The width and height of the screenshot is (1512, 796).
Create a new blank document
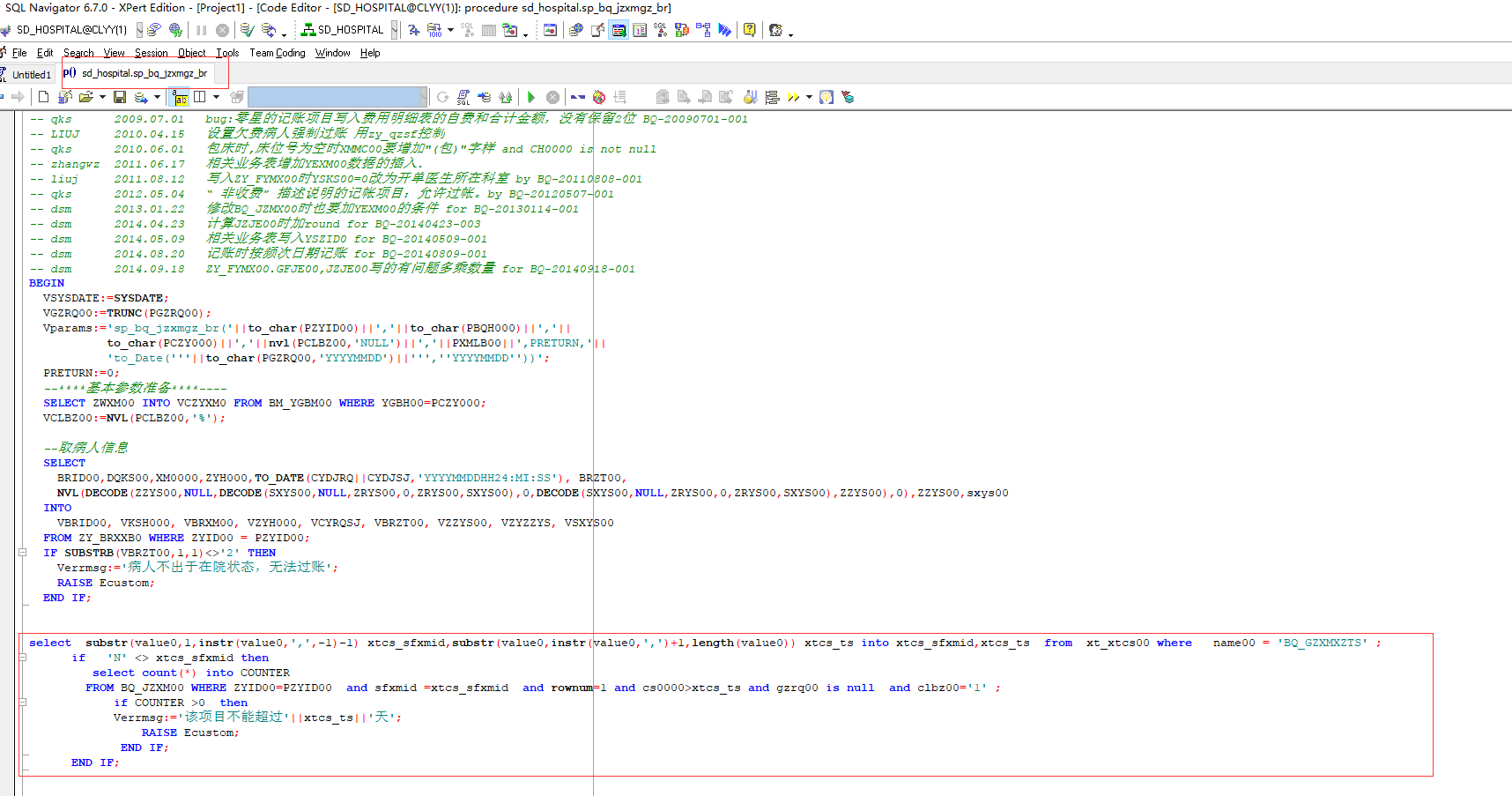pyautogui.click(x=43, y=97)
